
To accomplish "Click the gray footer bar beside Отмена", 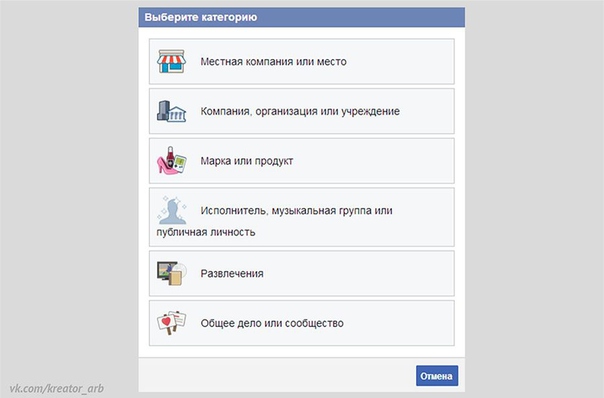I will tap(277, 376).
